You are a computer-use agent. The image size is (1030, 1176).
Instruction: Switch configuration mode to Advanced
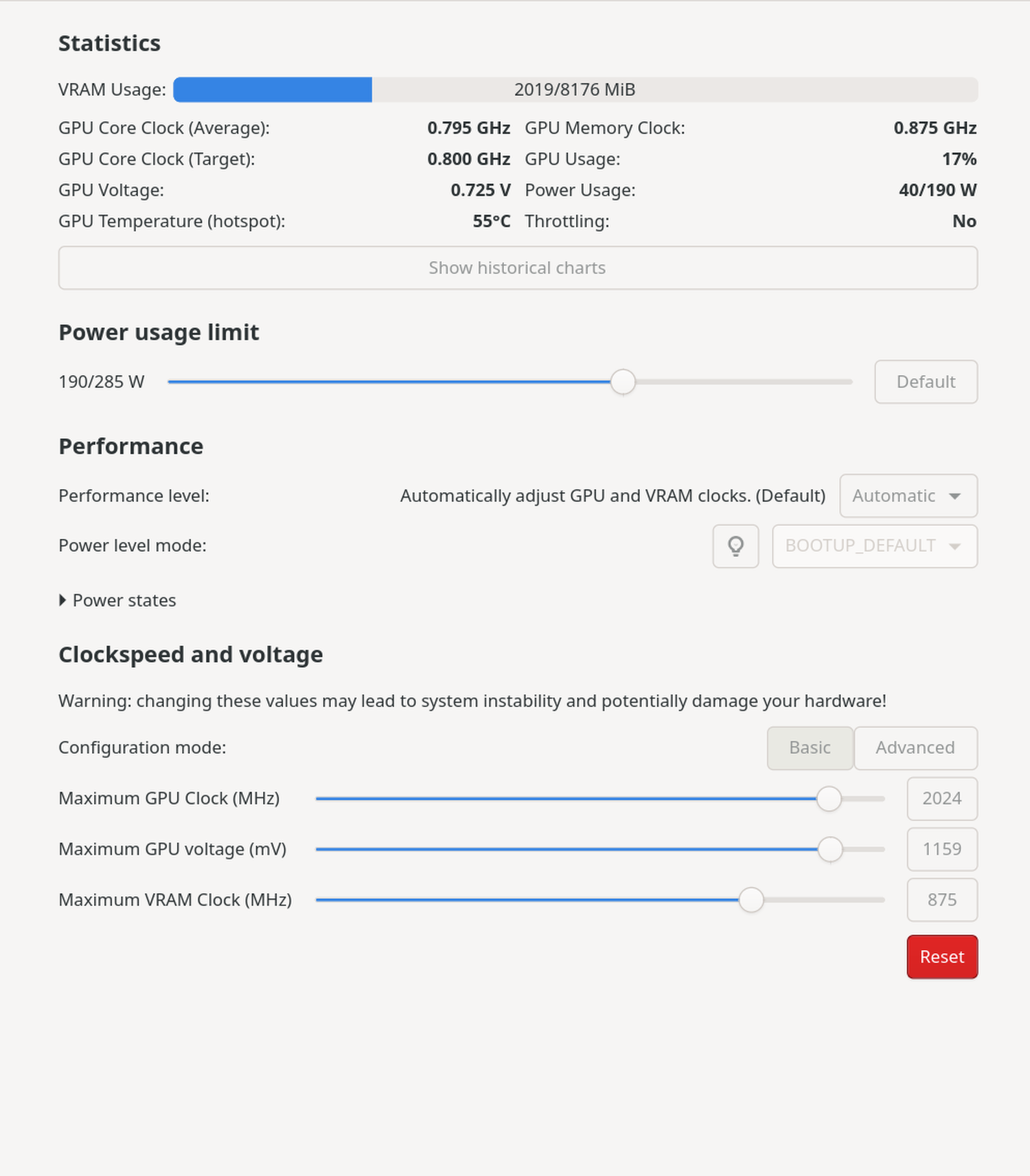pyautogui.click(x=915, y=748)
